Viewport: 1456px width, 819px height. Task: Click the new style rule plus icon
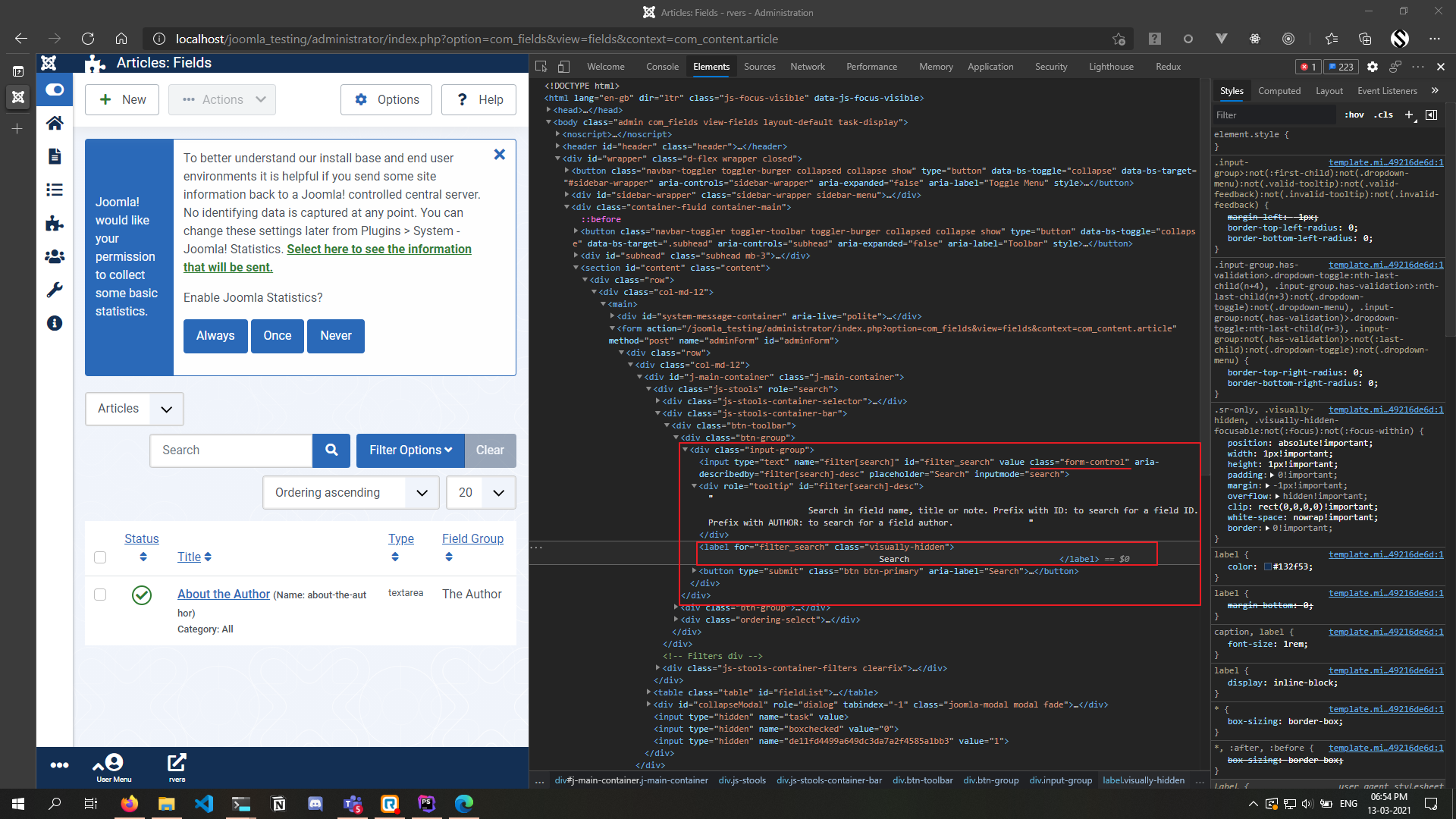point(1409,115)
